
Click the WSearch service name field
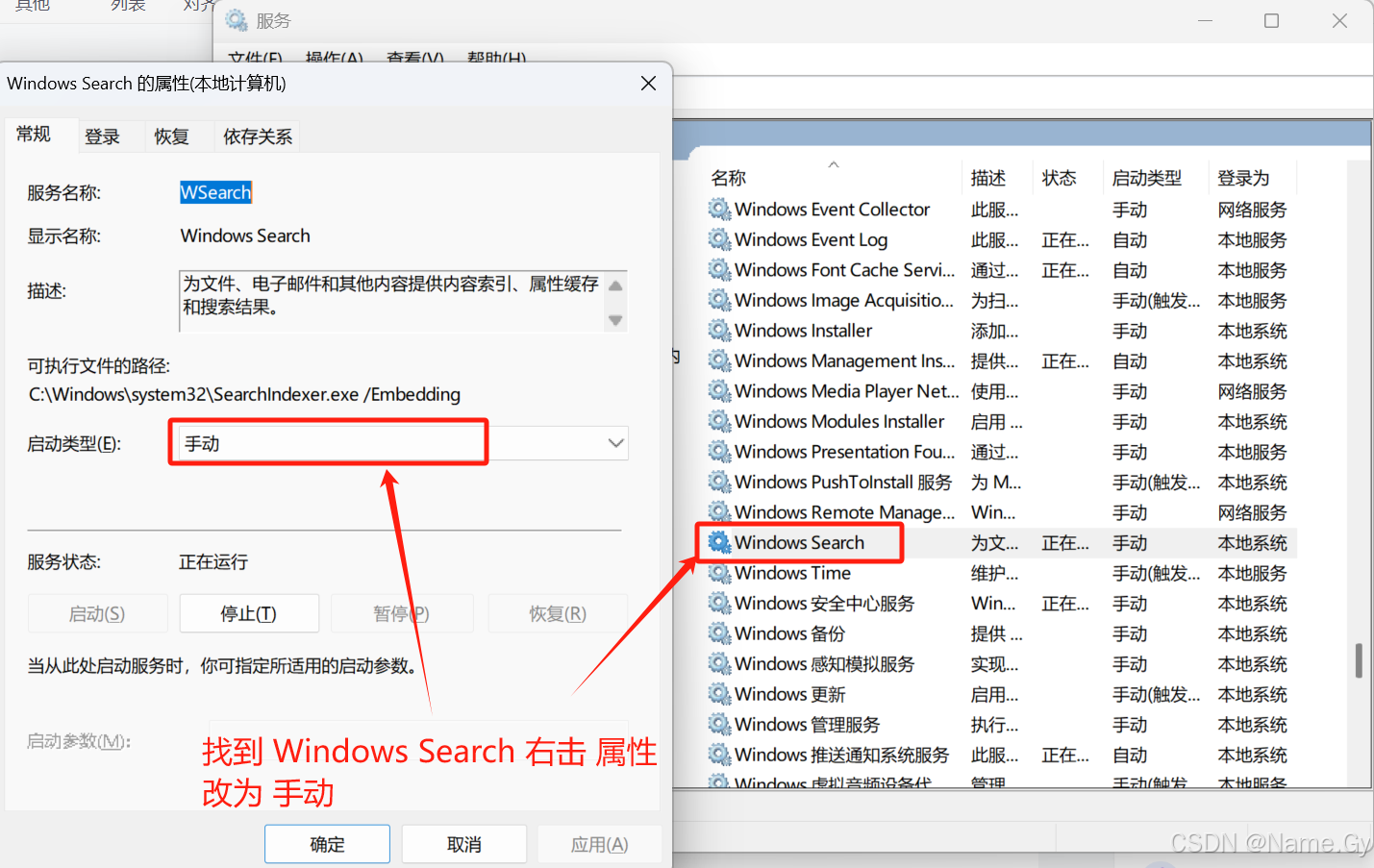pos(216,192)
